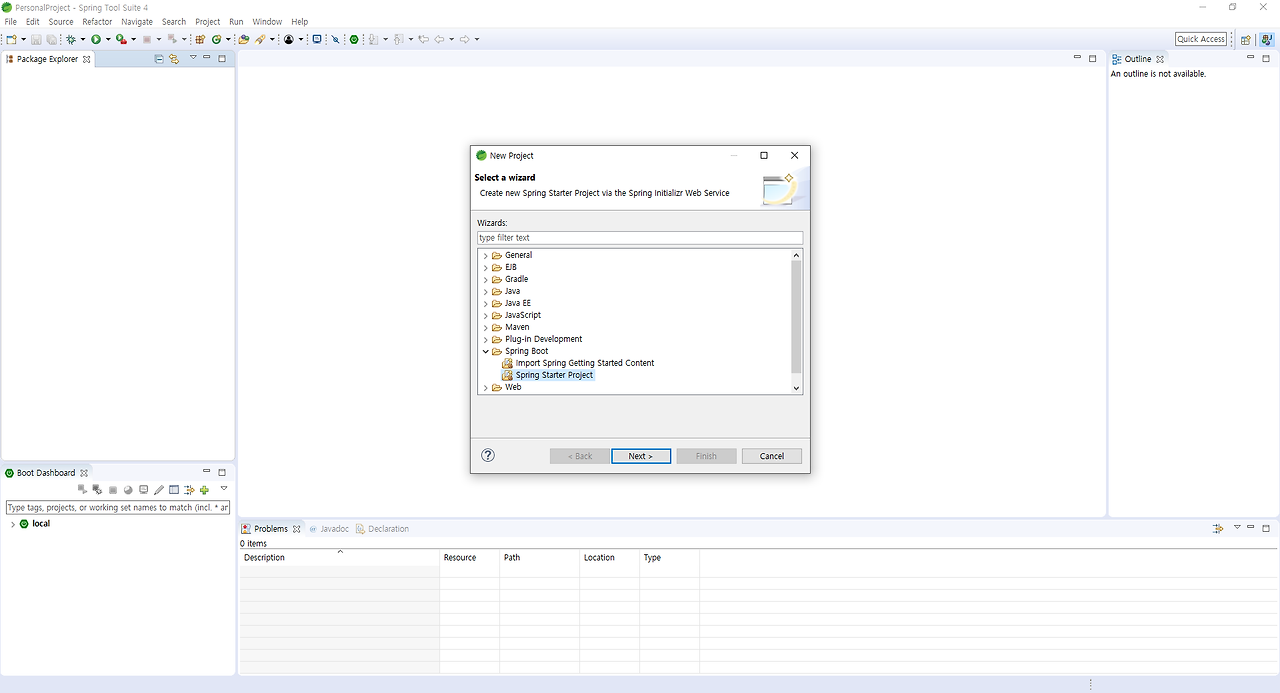Click the Debug bug icon in toolbar
The width and height of the screenshot is (1280, 693).
pos(70,39)
